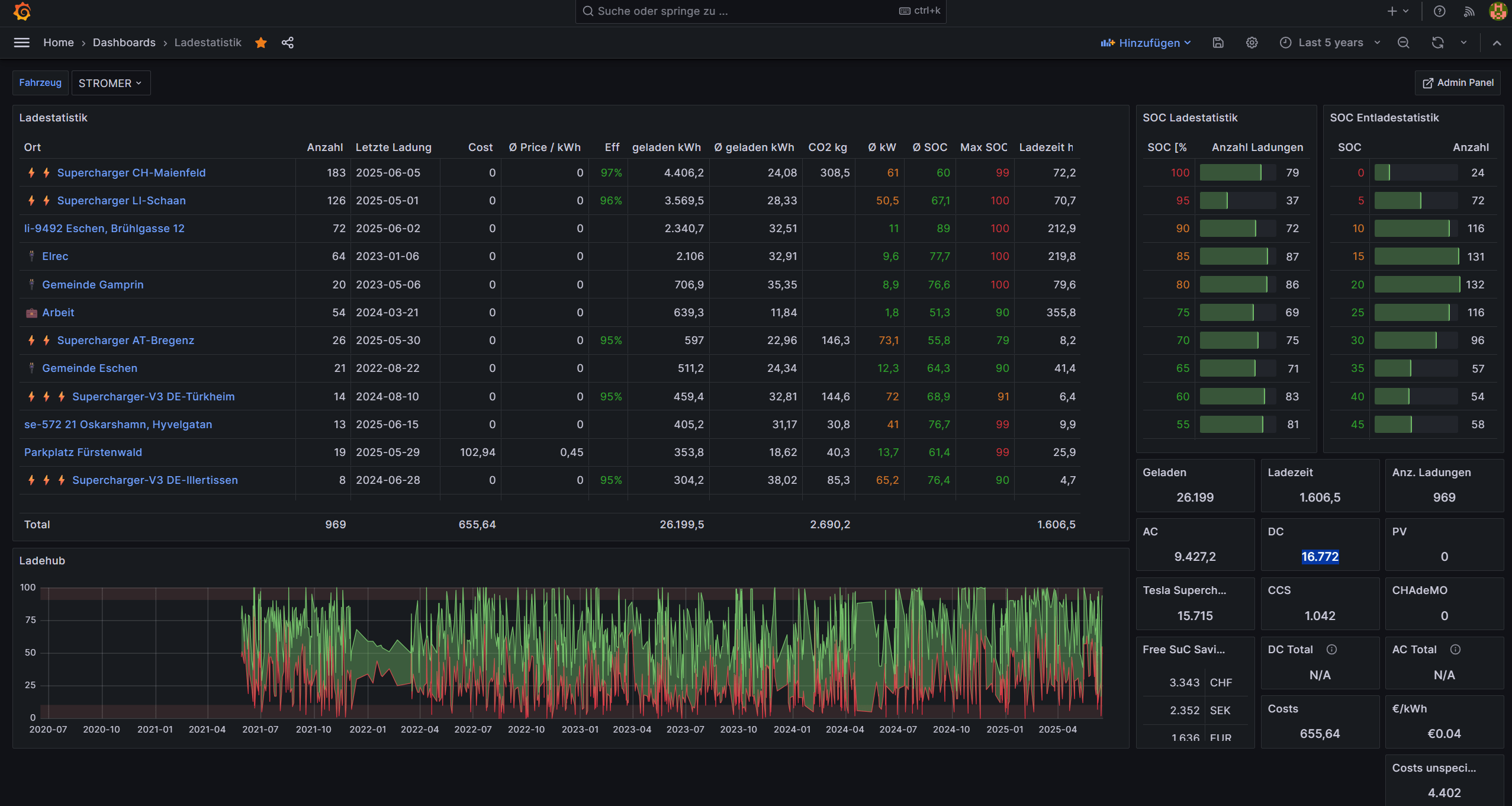This screenshot has height=806, width=1512.
Task: Go to Home breadcrumb
Action: [58, 43]
